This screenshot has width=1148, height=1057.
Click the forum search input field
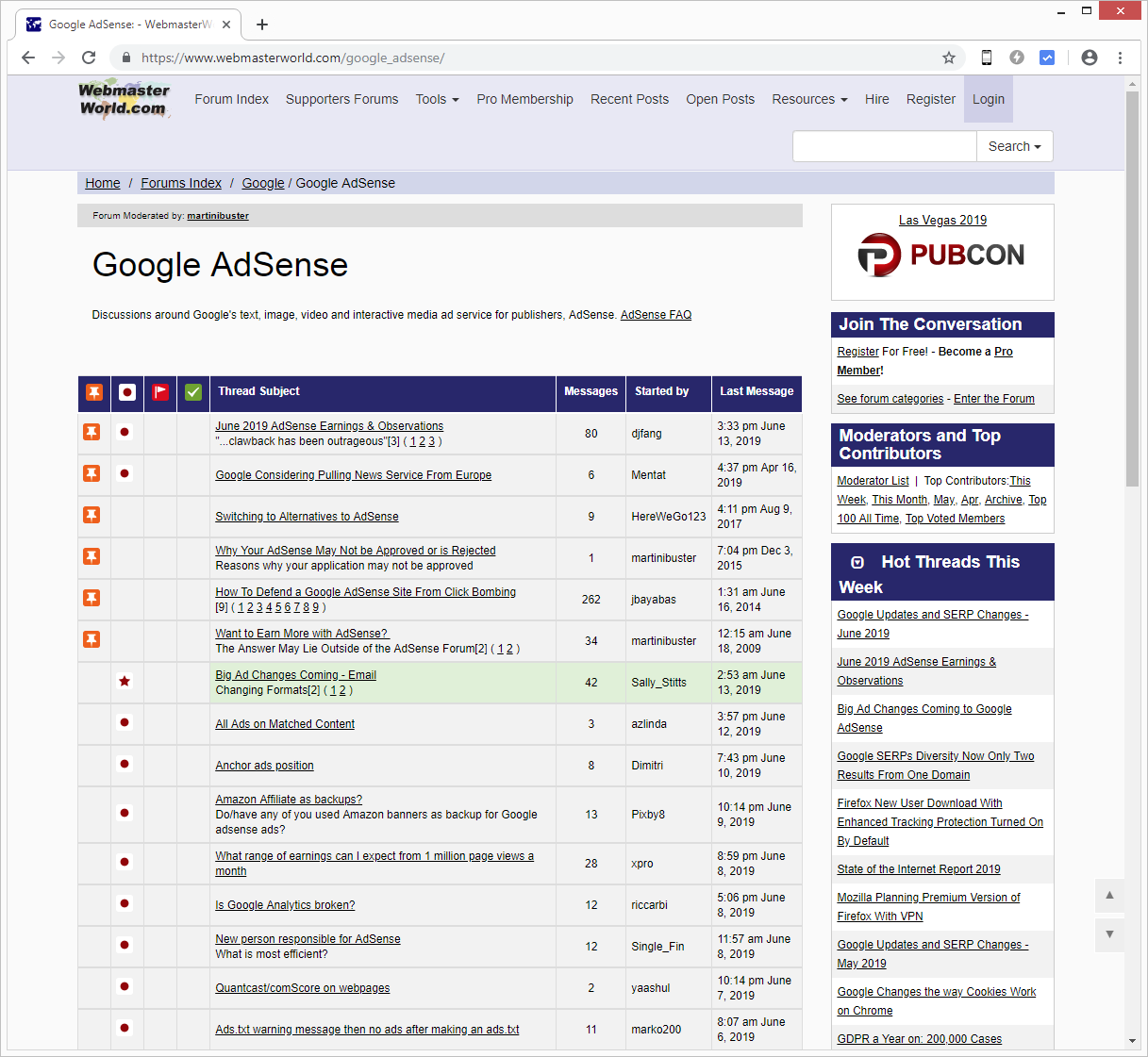coord(885,146)
